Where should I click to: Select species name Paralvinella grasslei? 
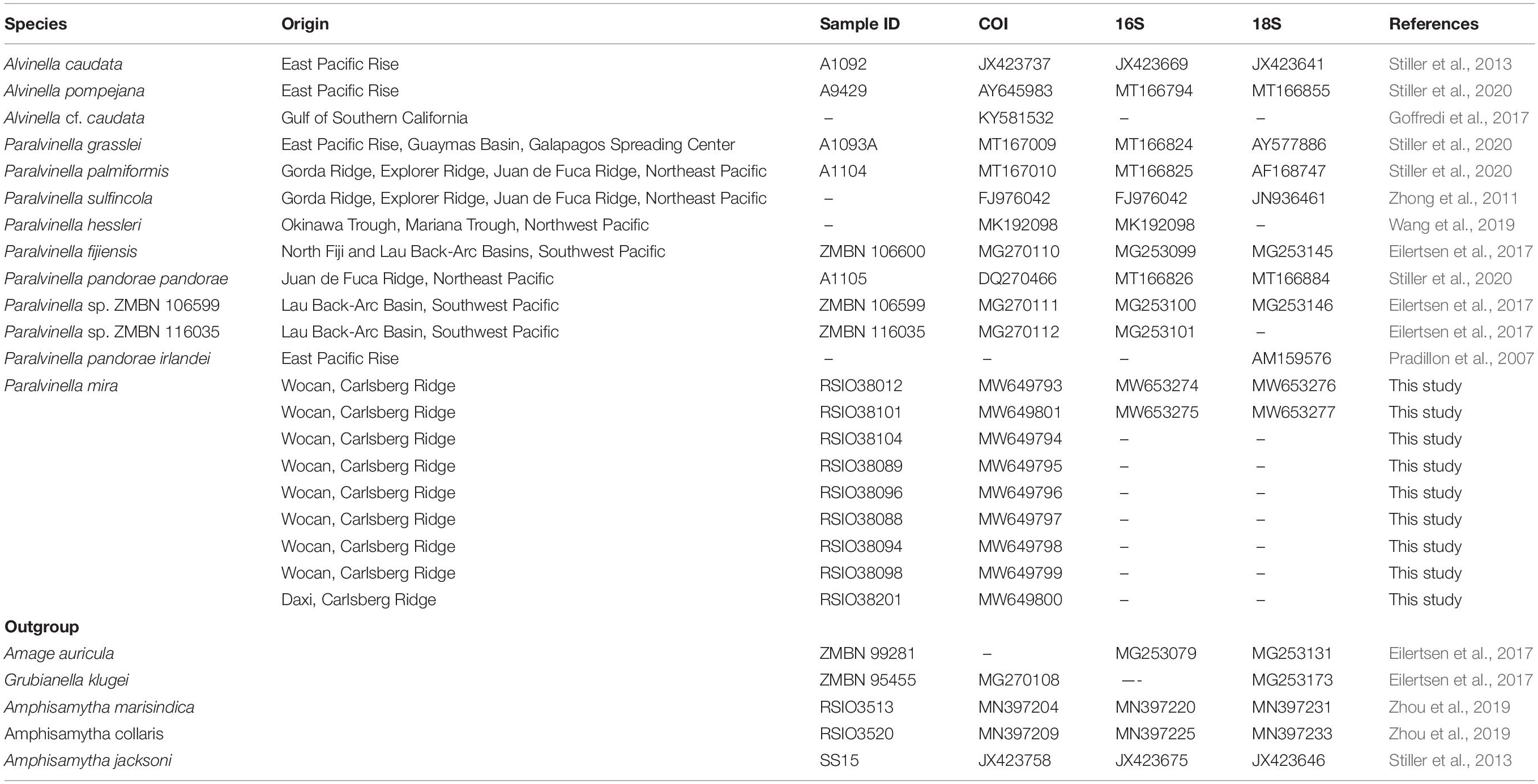coord(73,144)
